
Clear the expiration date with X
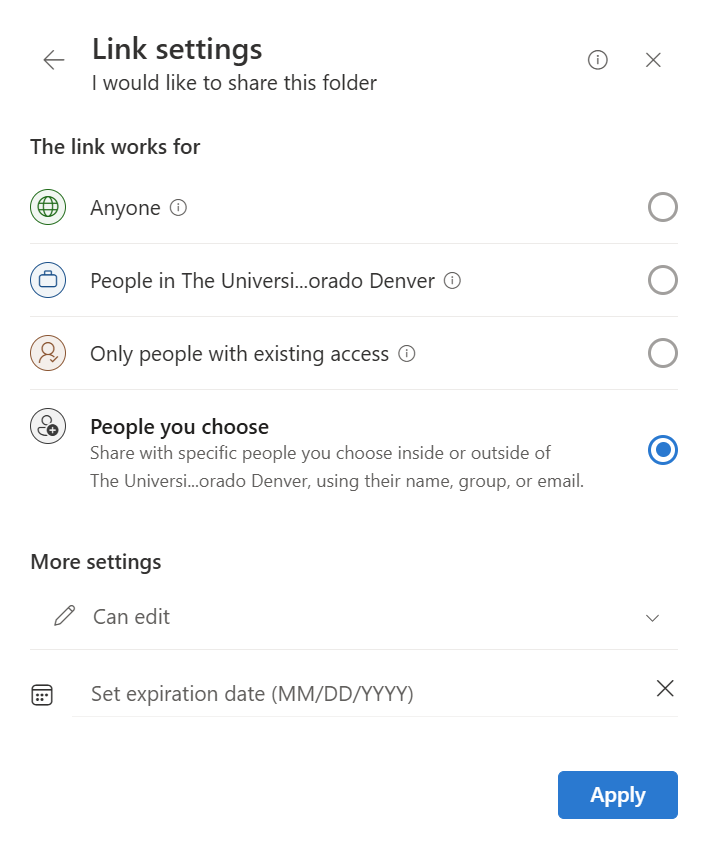click(665, 688)
